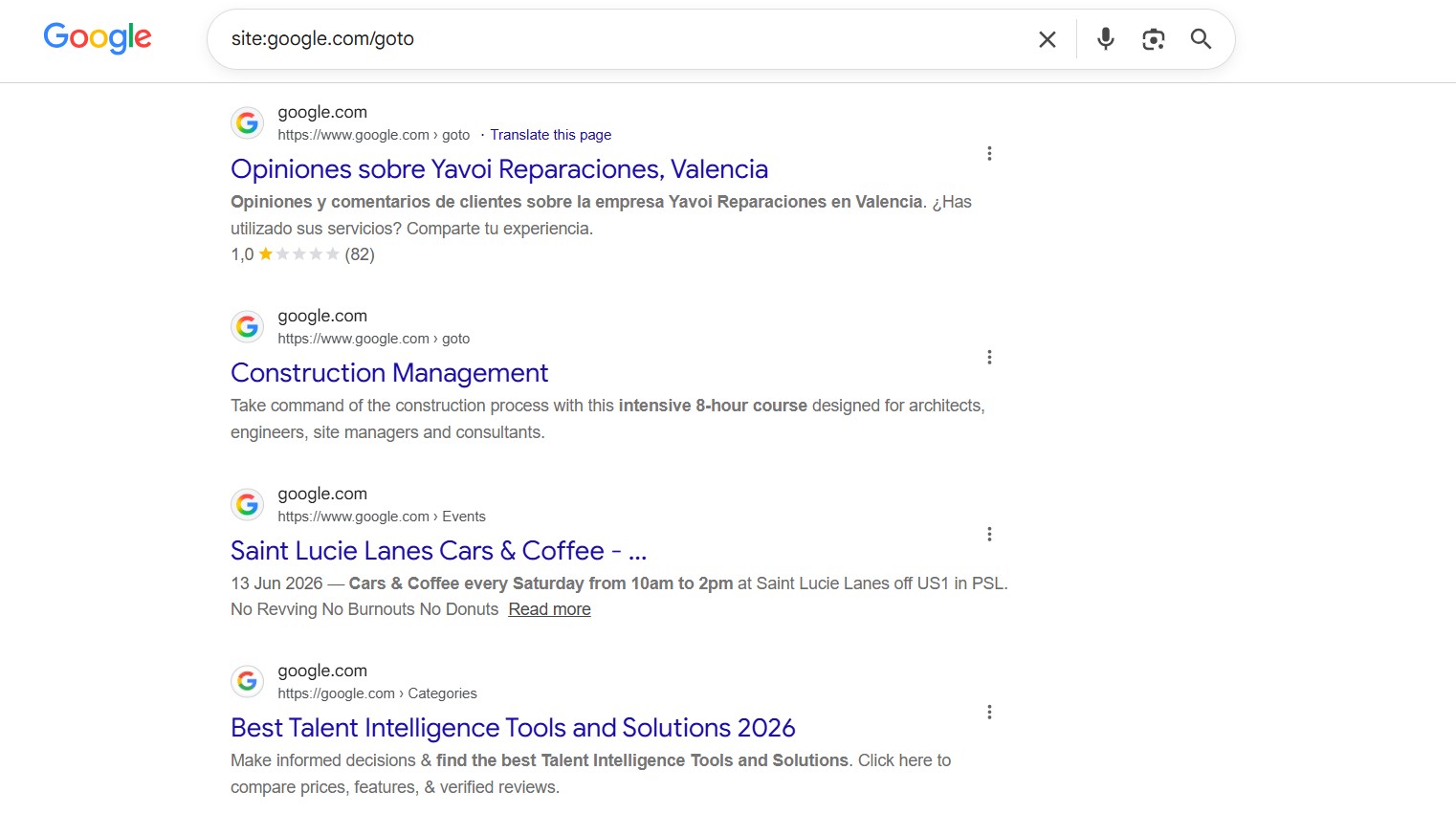1456x814 pixels.
Task: Clear the search query with X icon
Action: click(1048, 39)
